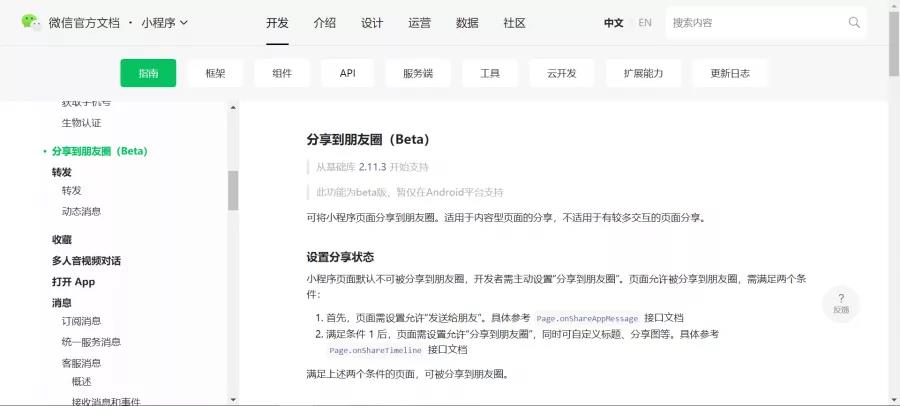Switch to the API section
The height and width of the screenshot is (406, 900).
pos(347,73)
